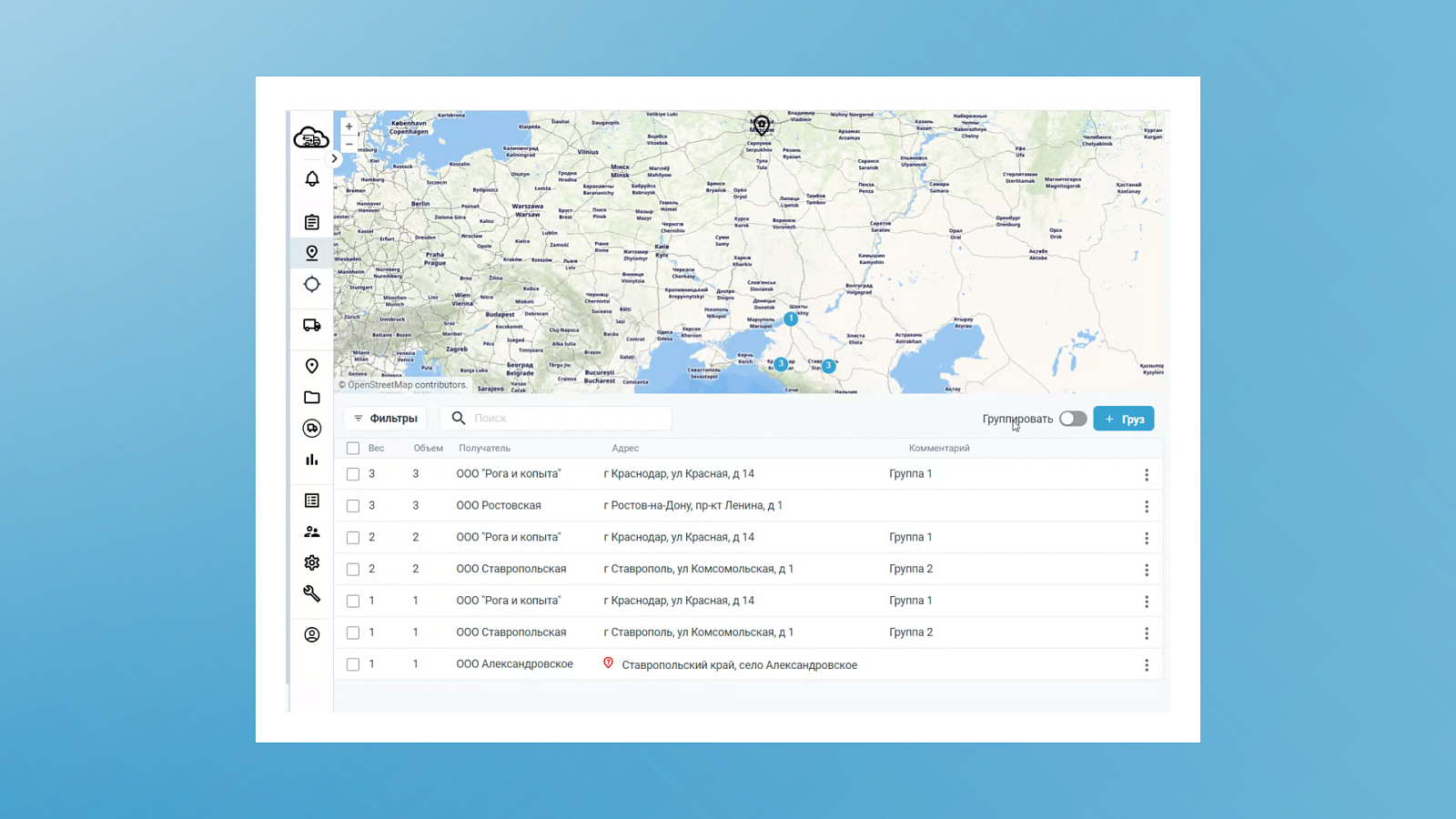
Task: Open the bar chart statistics icon
Action: coord(312,460)
